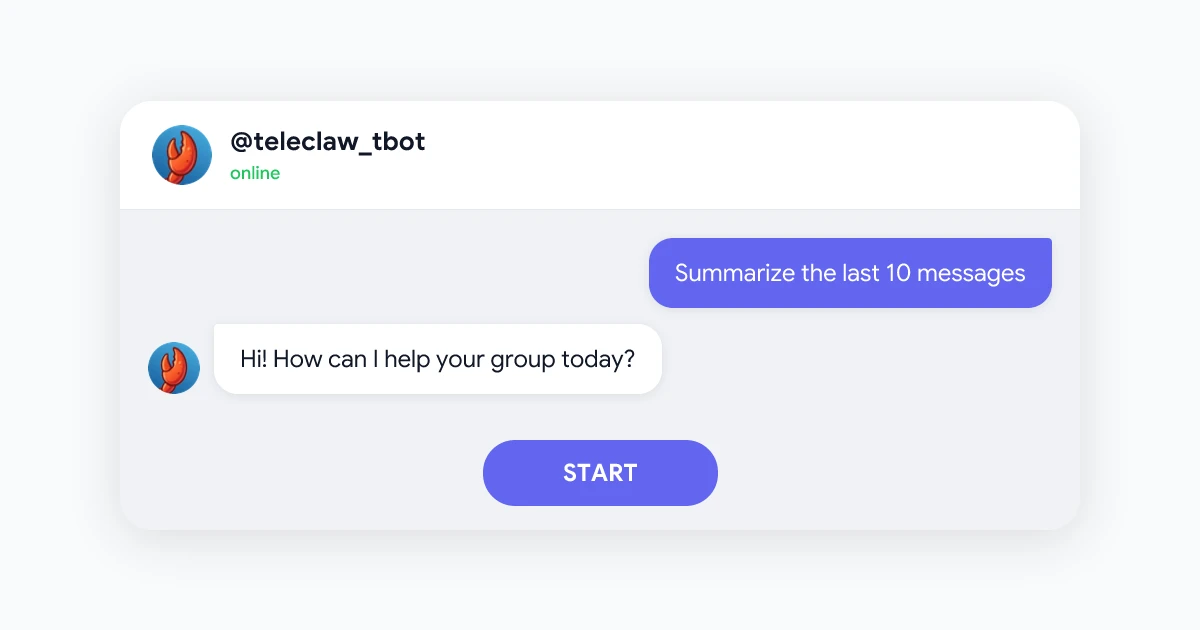The width and height of the screenshot is (1200, 630).
Task: Click the word 'Summarize' in sent message
Action: 722,273
